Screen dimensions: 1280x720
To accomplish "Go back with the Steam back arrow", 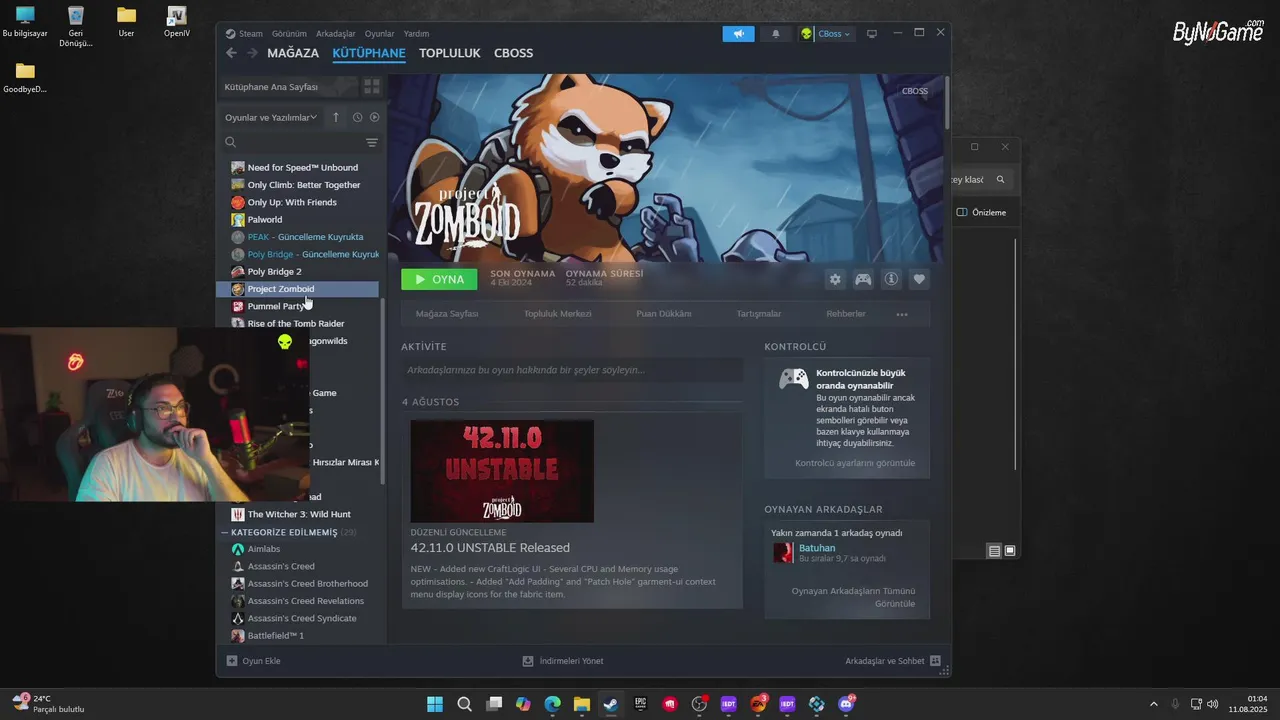I will 232,53.
